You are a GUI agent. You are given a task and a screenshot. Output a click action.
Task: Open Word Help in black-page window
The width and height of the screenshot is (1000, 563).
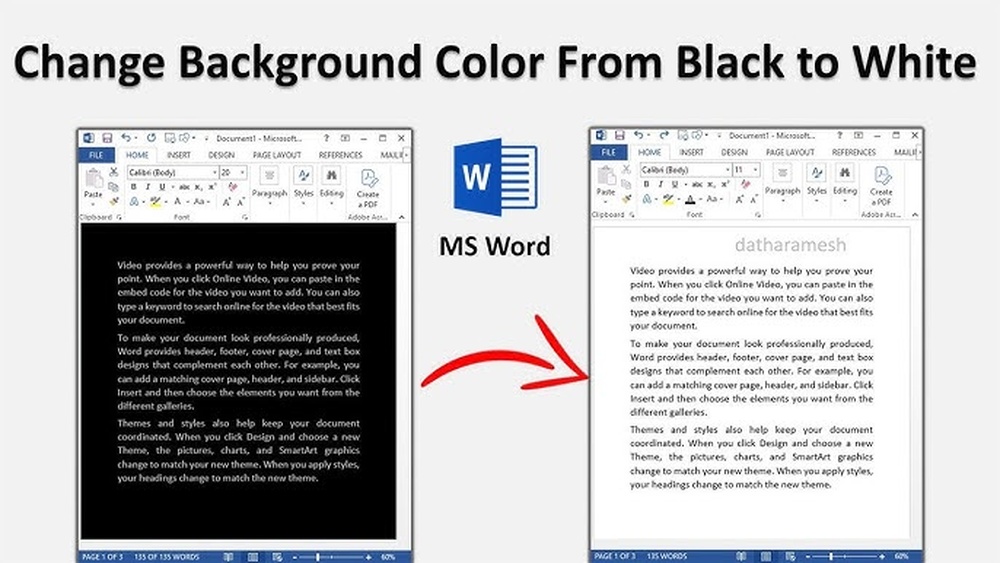326,138
